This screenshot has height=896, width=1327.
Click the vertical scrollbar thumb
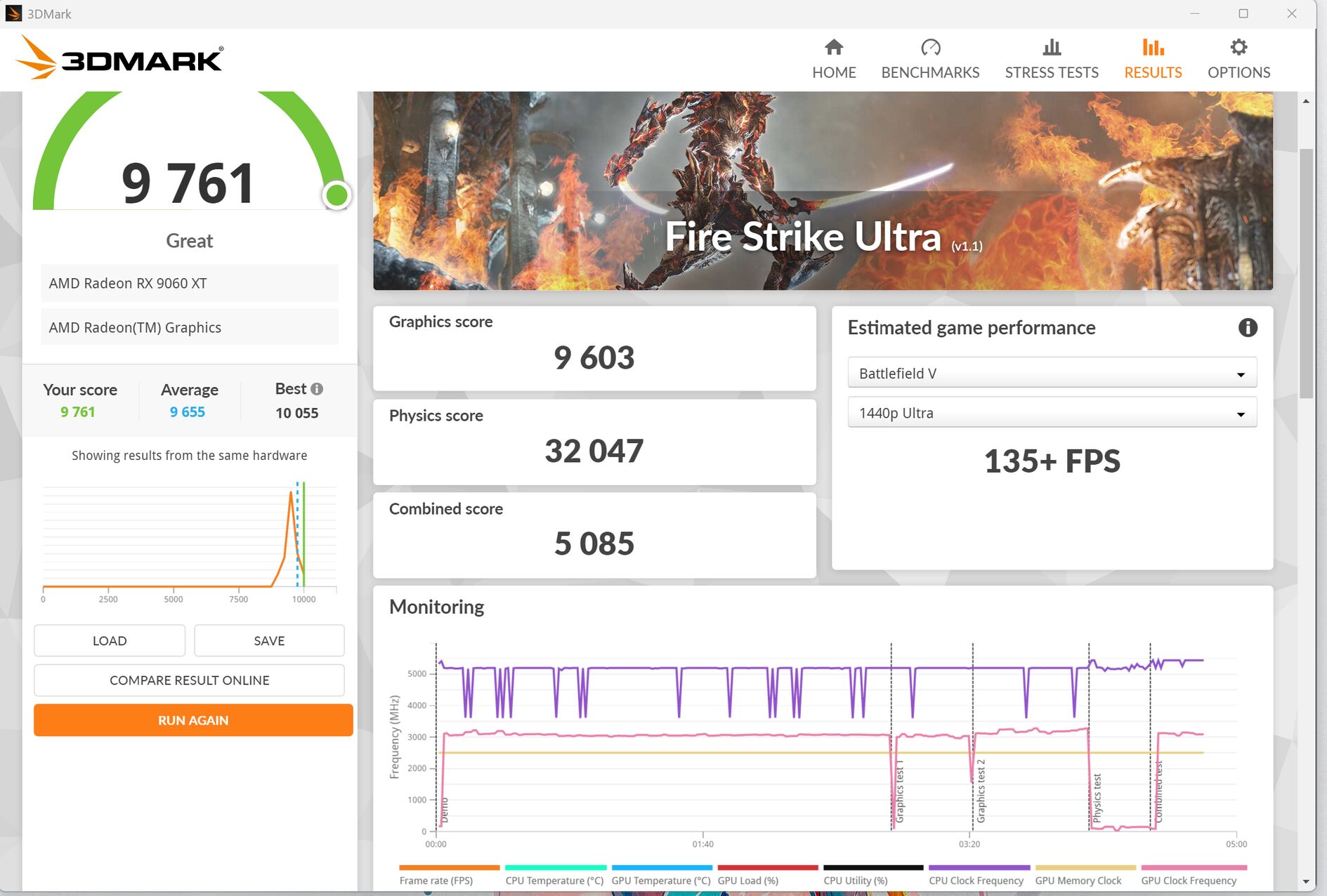[1306, 274]
